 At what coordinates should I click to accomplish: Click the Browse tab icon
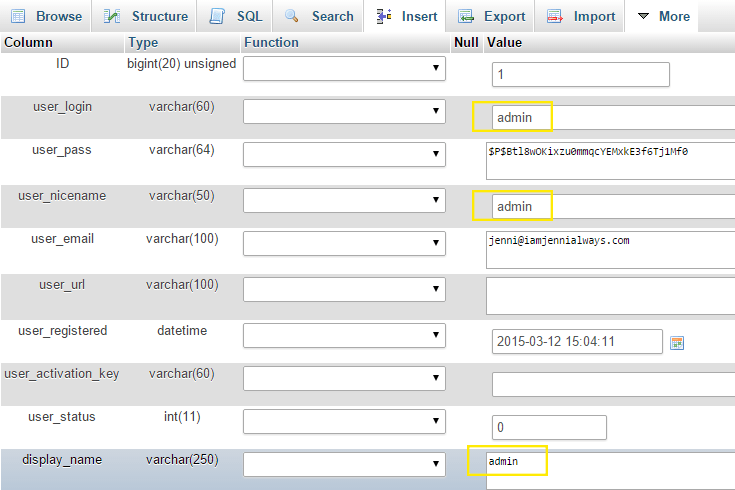pyautogui.click(x=18, y=16)
